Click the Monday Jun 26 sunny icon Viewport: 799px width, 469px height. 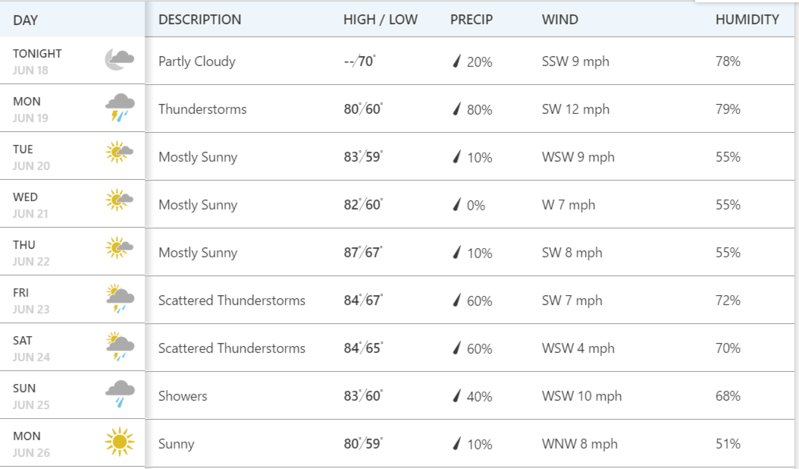tap(120, 441)
